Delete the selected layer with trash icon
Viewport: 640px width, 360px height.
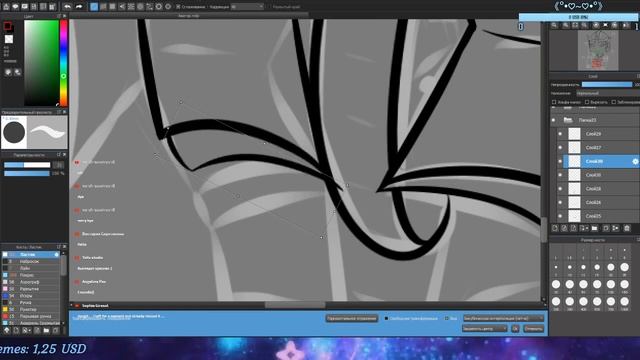click(627, 228)
